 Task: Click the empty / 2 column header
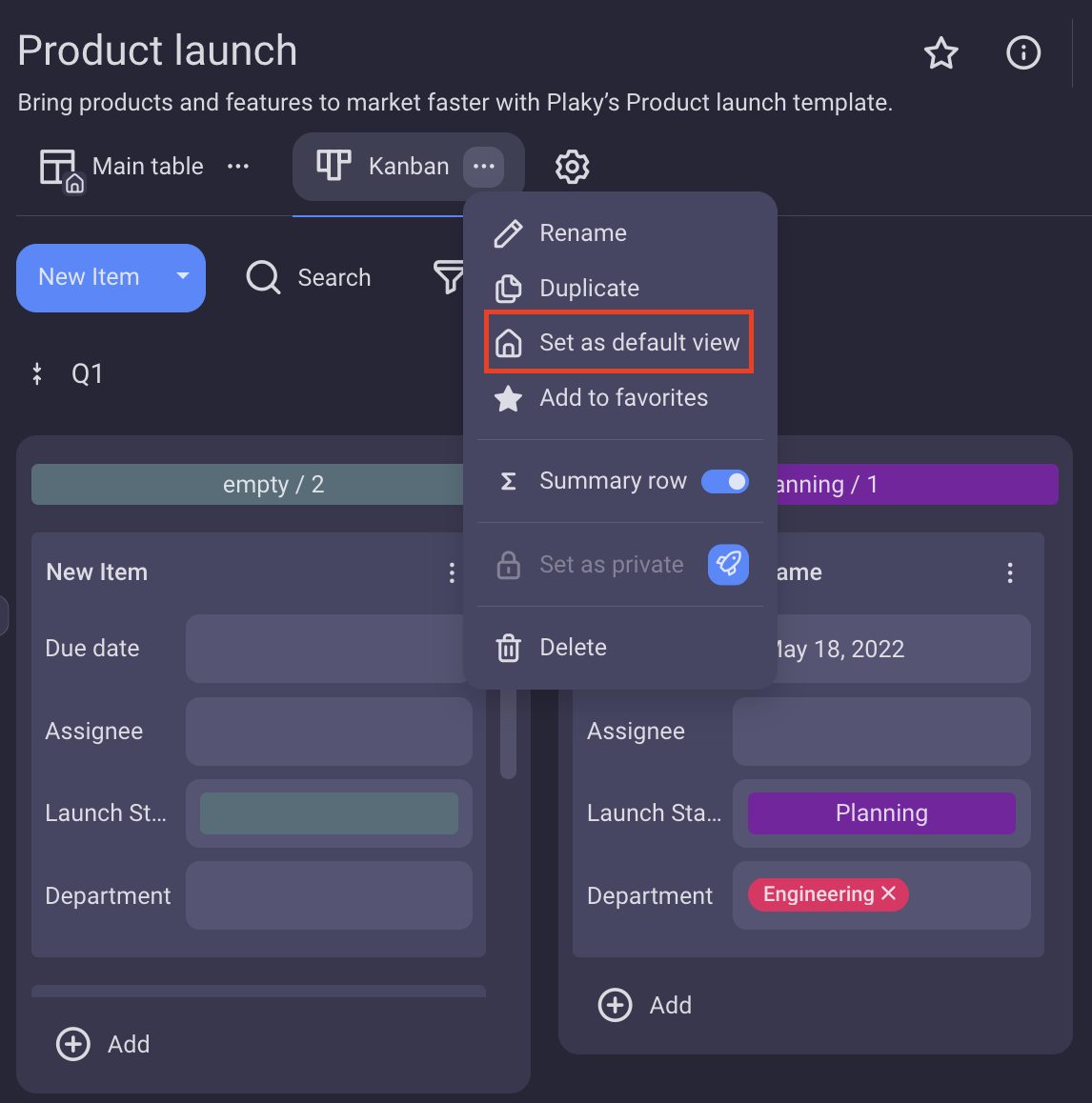tap(248, 484)
